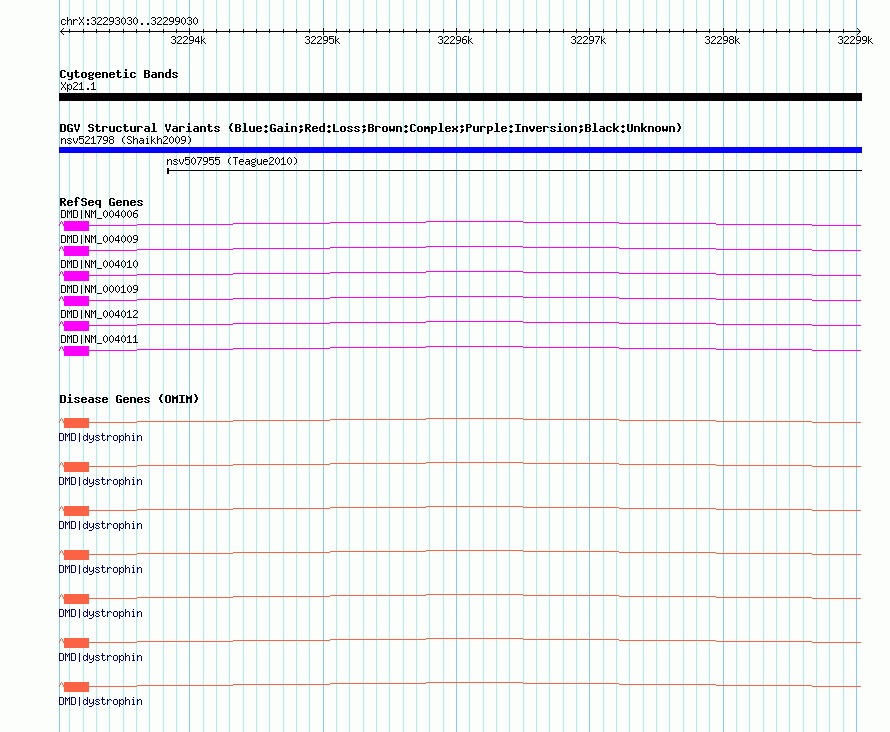Open the DMD|NM_004012 transcript label
The image size is (890, 732).
(x=99, y=314)
